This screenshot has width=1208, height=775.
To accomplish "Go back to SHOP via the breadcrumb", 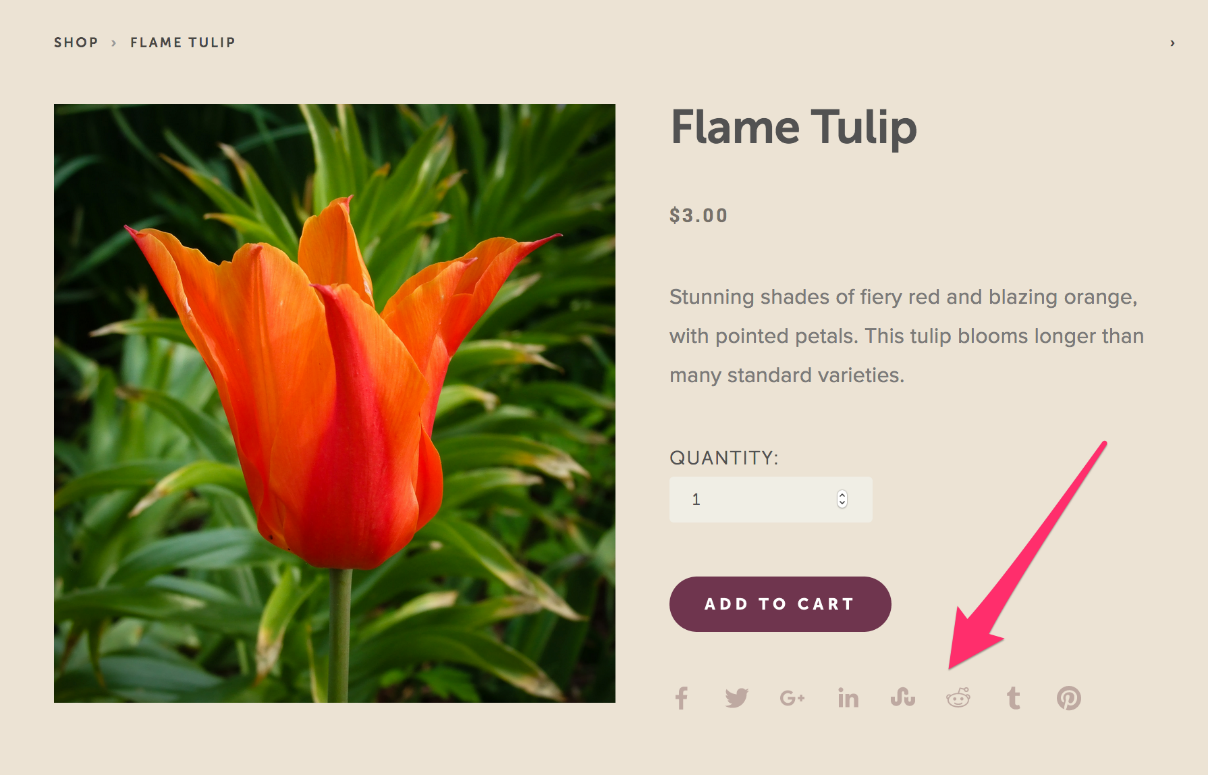I will tap(76, 42).
